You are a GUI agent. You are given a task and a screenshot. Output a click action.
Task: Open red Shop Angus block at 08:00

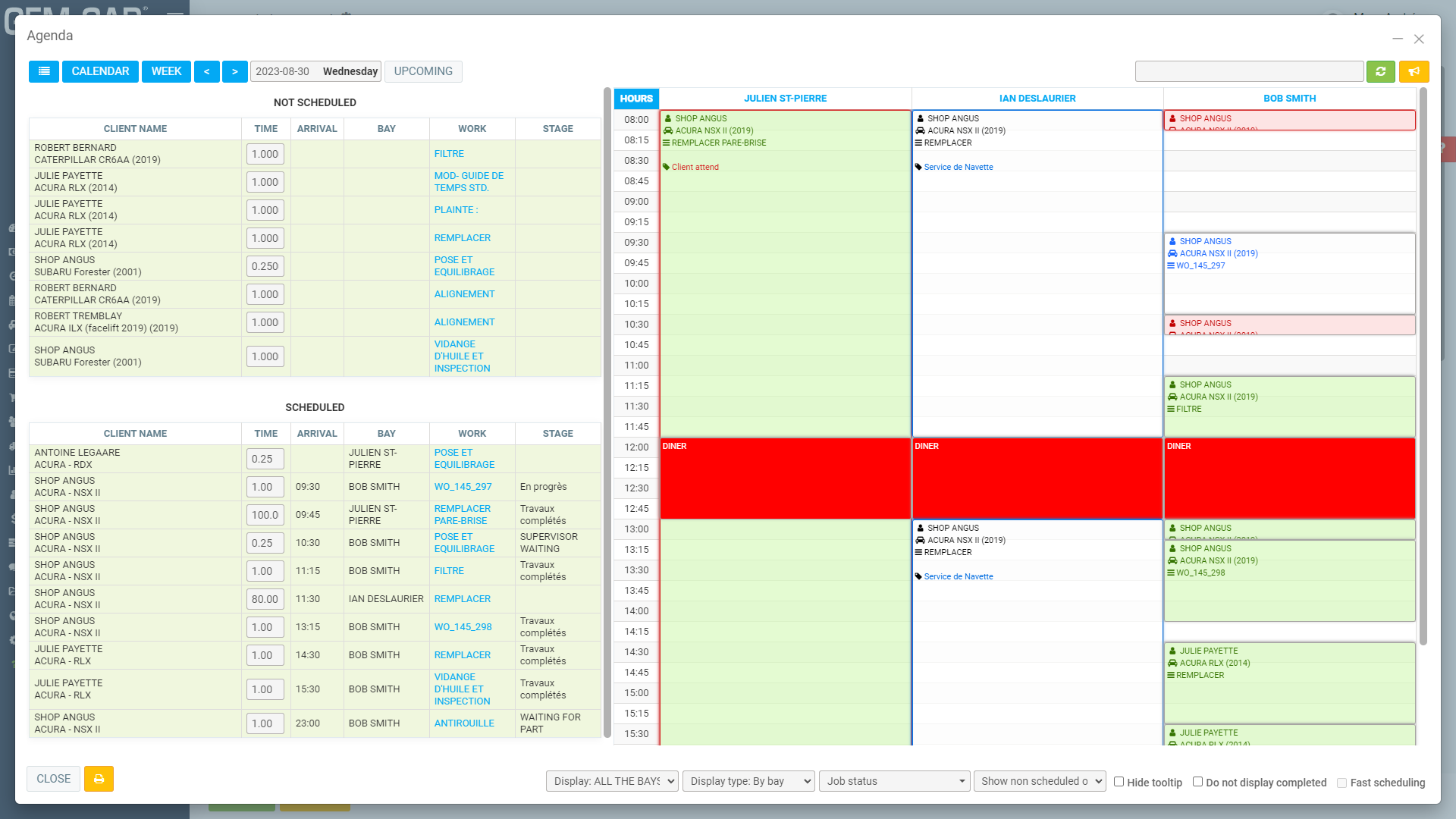(x=1289, y=120)
